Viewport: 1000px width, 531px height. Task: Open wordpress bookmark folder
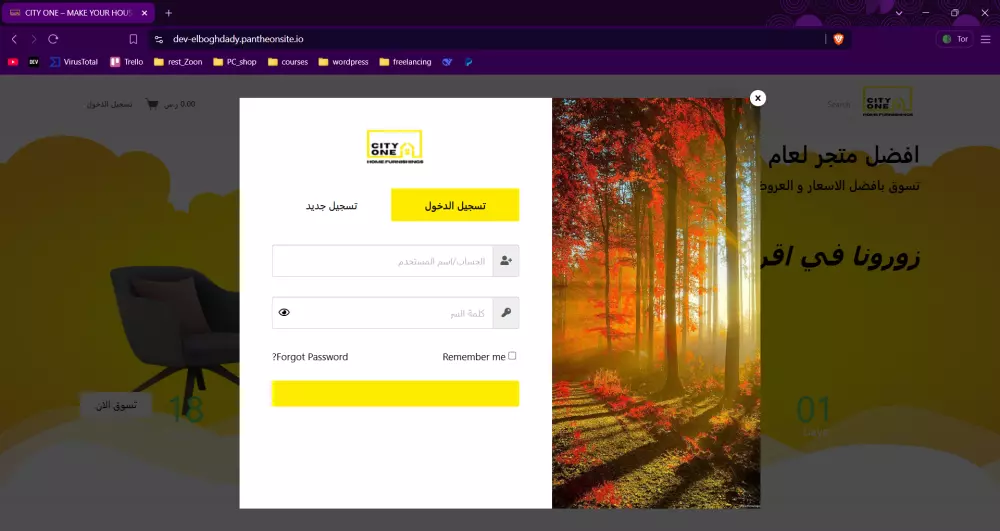343,62
